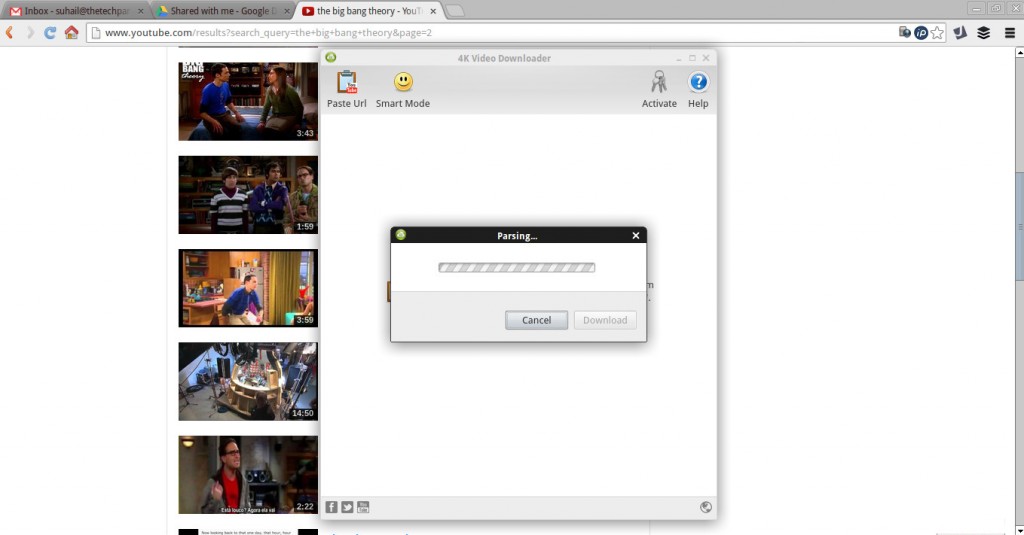This screenshot has width=1024, height=535.
Task: Open the video thumbnail with duration 14:50
Action: point(248,381)
